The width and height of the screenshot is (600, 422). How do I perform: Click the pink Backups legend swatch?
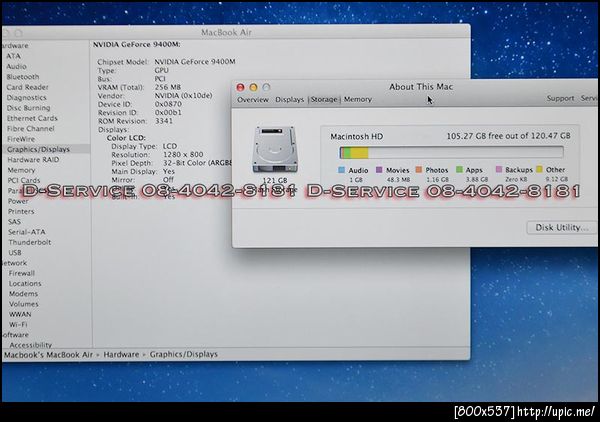(x=499, y=169)
